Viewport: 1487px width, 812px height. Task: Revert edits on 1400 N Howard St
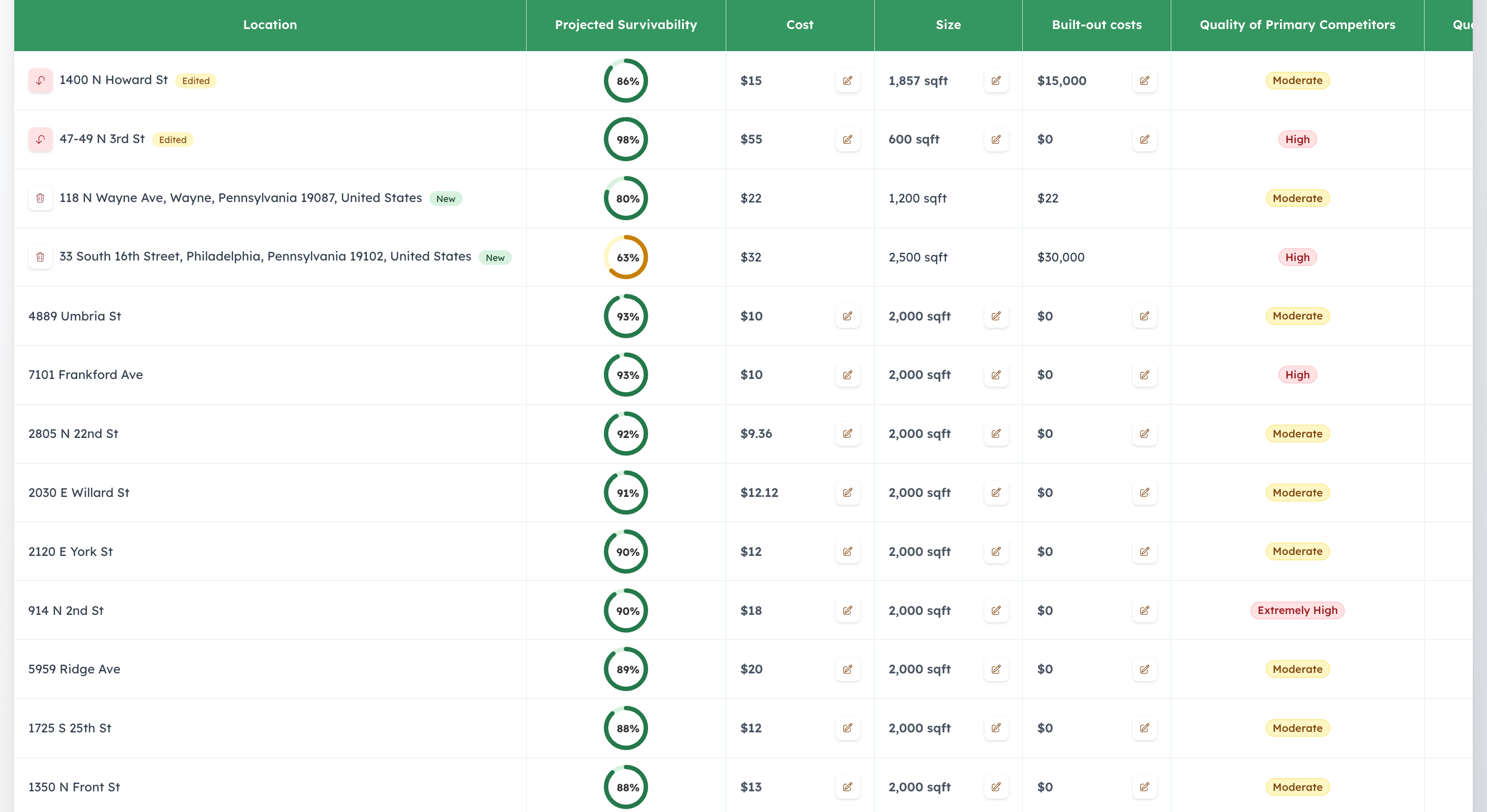pyautogui.click(x=40, y=81)
